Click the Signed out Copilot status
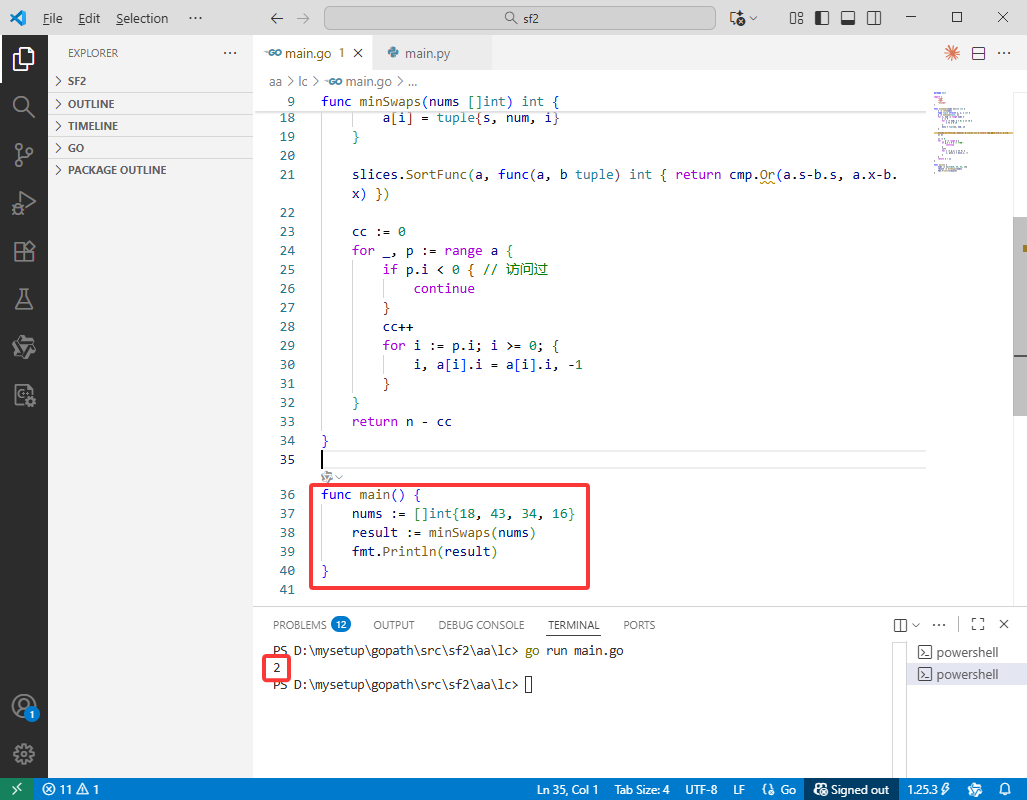This screenshot has height=800, width=1027. 851,789
